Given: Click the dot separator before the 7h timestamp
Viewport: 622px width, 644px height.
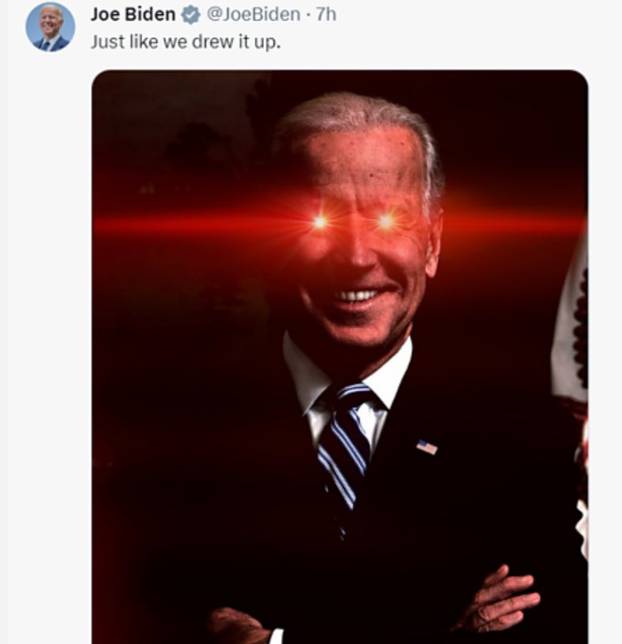Looking at the screenshot, I should pos(308,16).
